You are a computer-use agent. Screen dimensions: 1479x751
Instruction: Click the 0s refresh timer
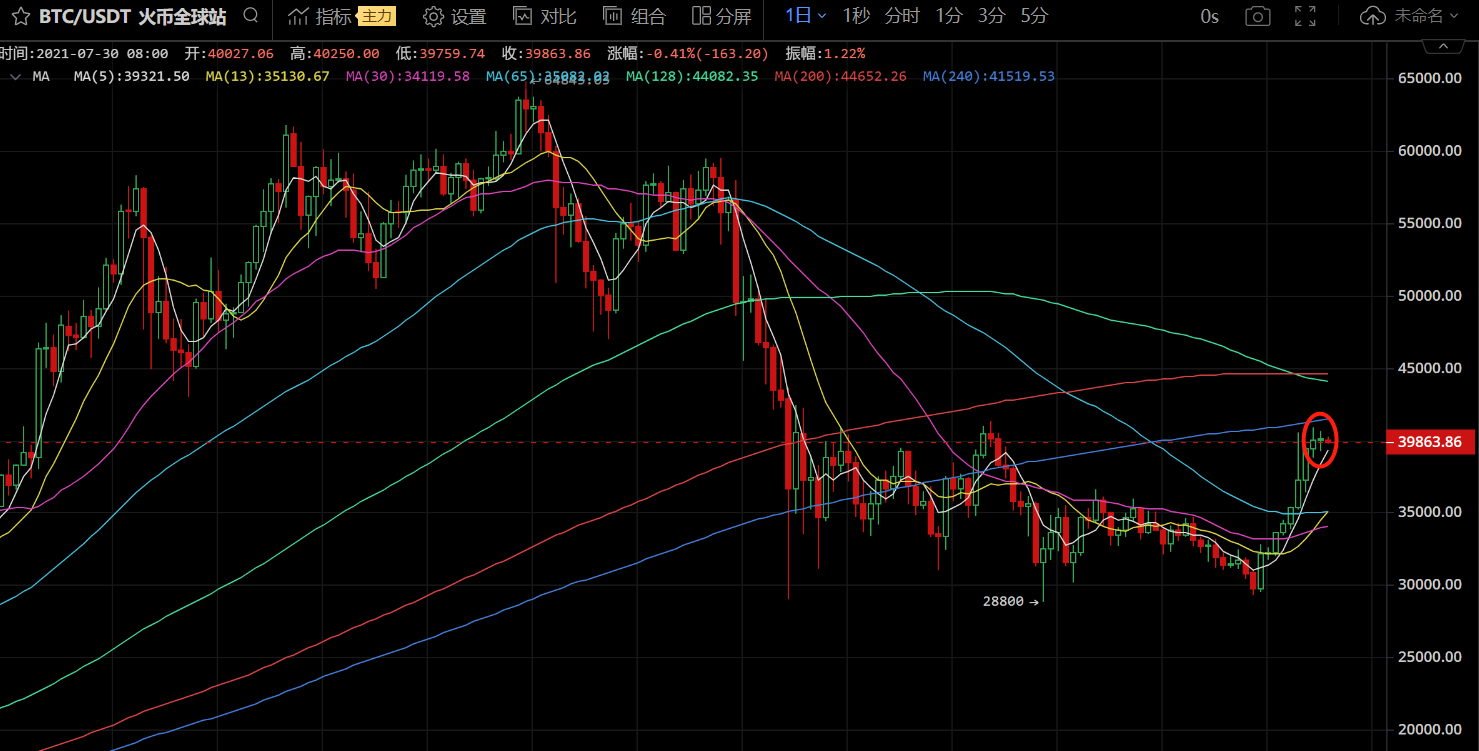point(1210,16)
